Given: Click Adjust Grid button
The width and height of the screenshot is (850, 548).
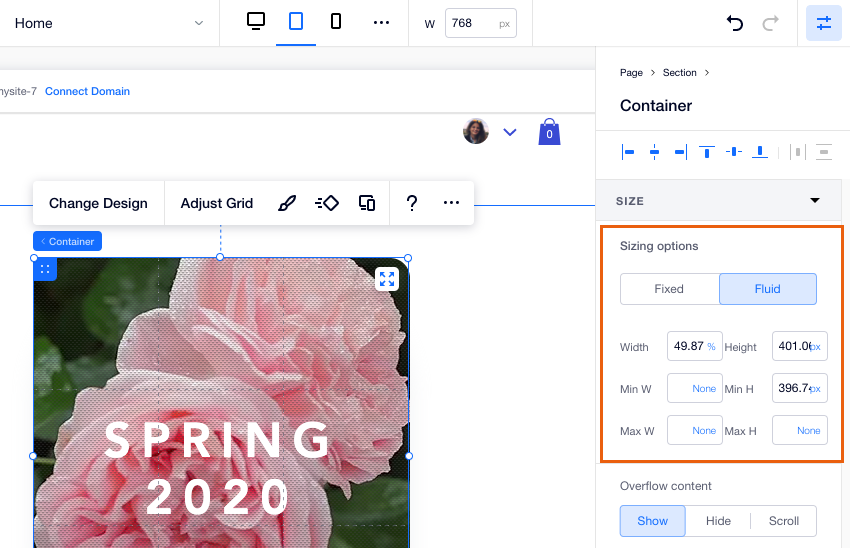Looking at the screenshot, I should pos(217,203).
